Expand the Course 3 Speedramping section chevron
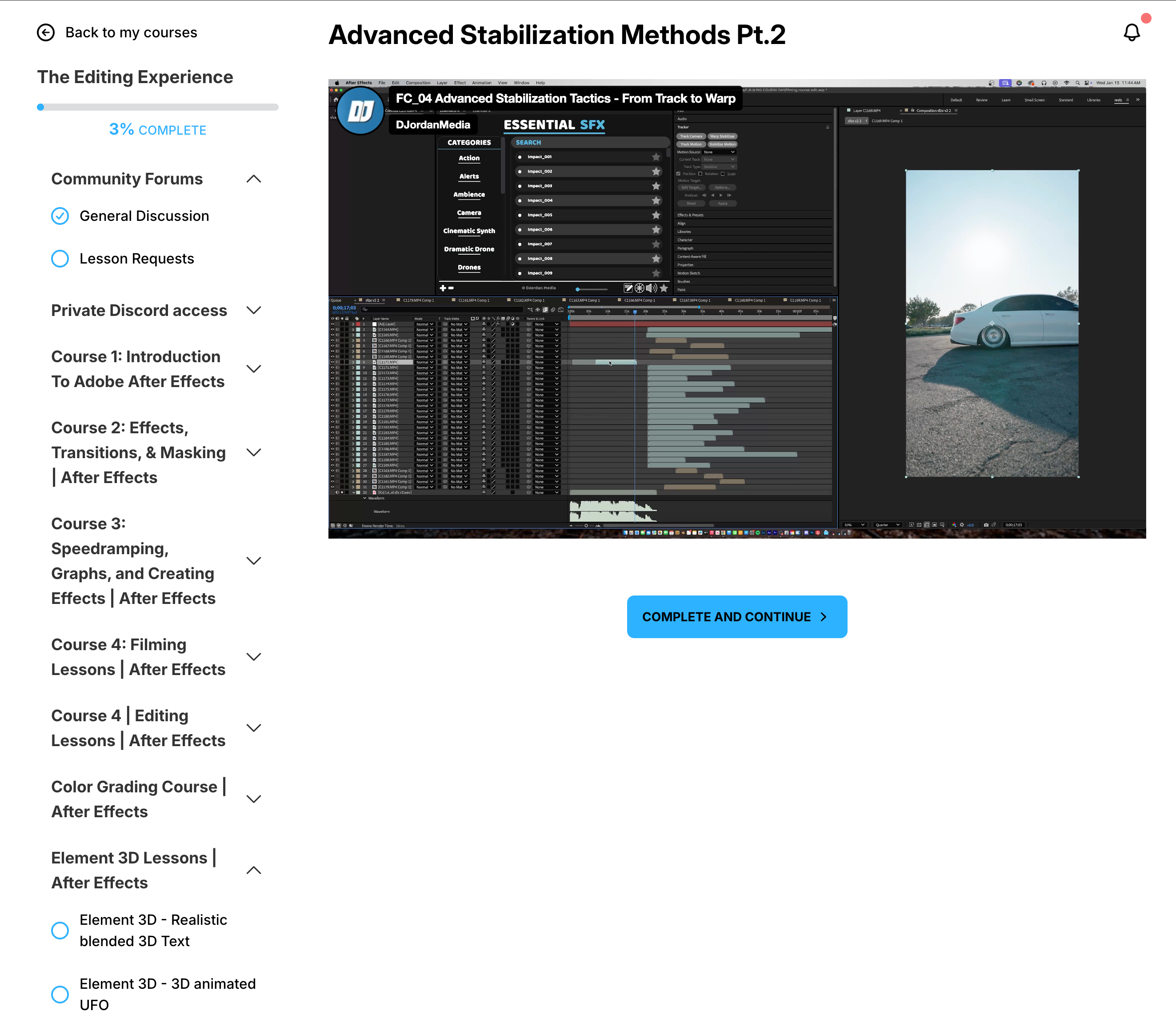Viewport: 1176px width, 1023px height. tap(253, 560)
